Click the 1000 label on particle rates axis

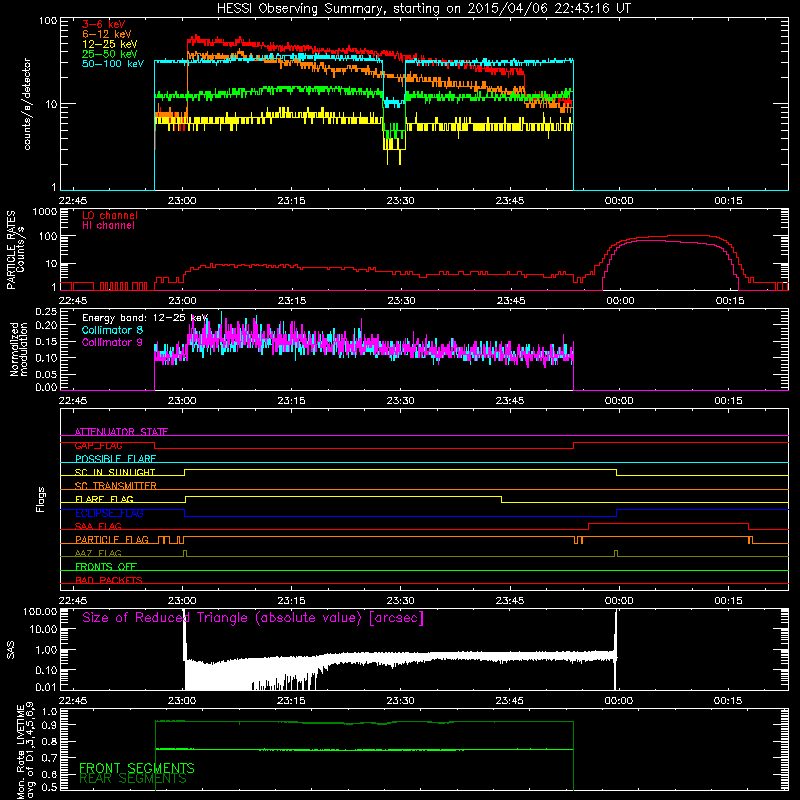(x=44, y=212)
